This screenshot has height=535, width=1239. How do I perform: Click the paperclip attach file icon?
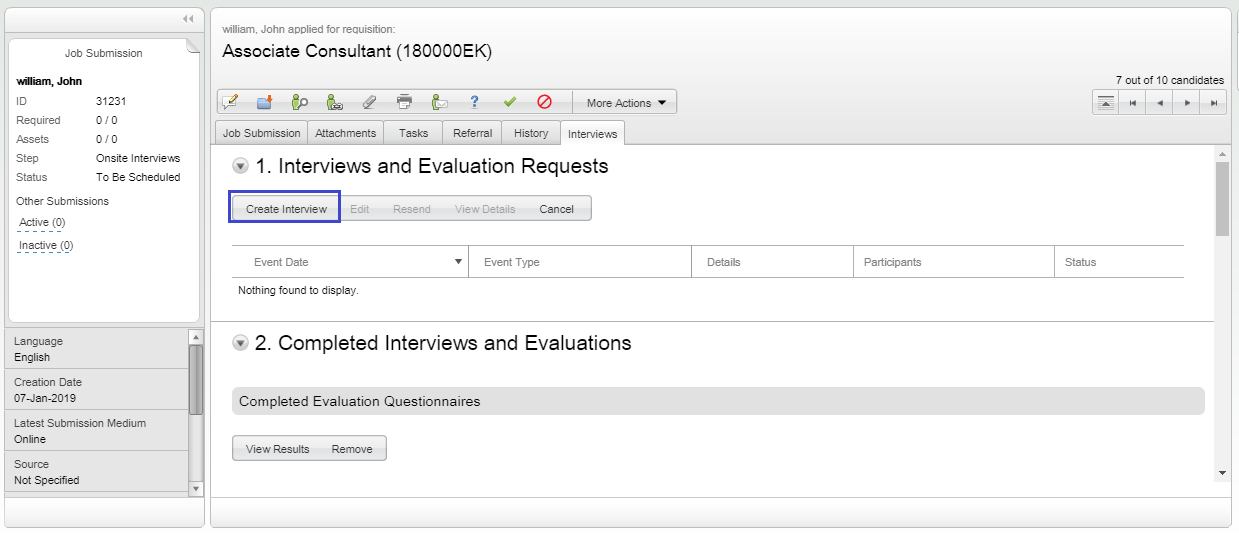pos(369,102)
